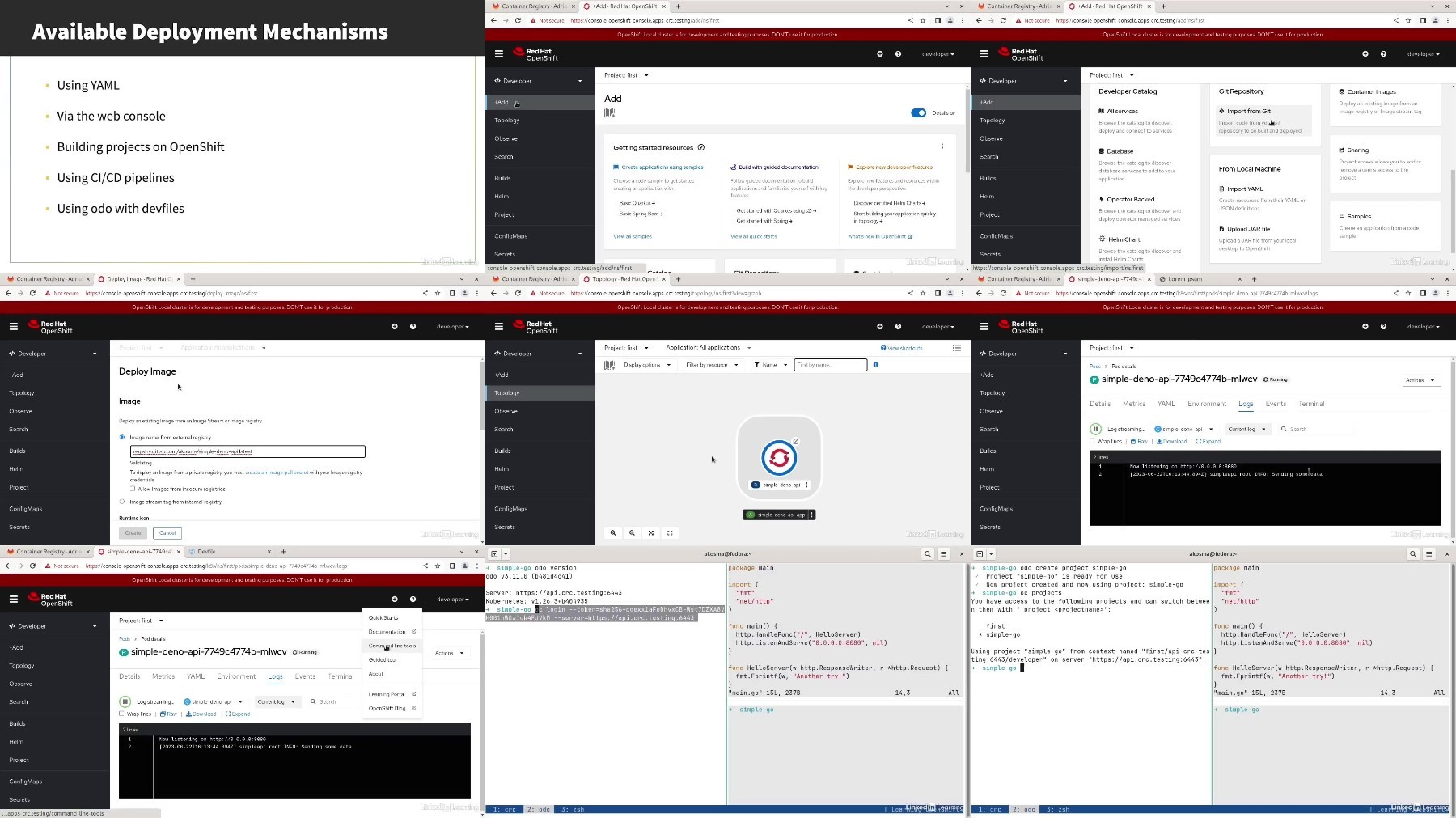
Task: Expand Developer perspective switcher in Topology window
Action: 540,354
